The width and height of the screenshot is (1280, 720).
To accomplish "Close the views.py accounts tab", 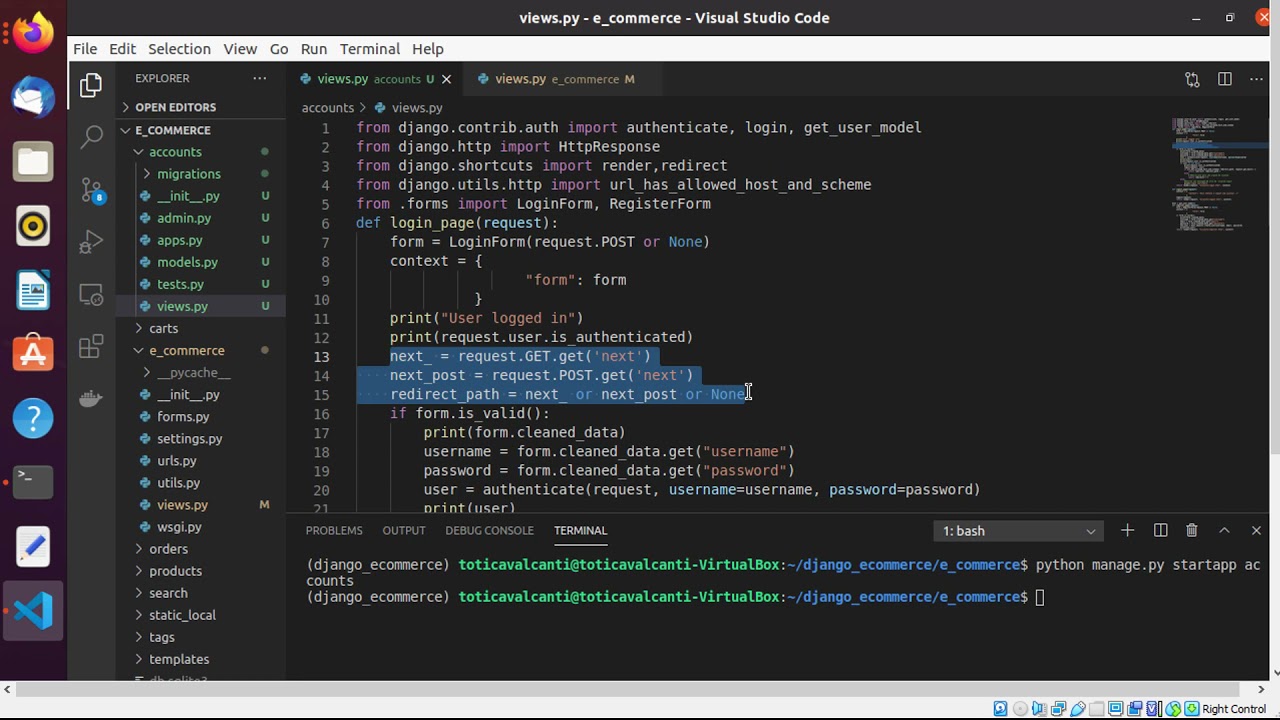I will 446,79.
